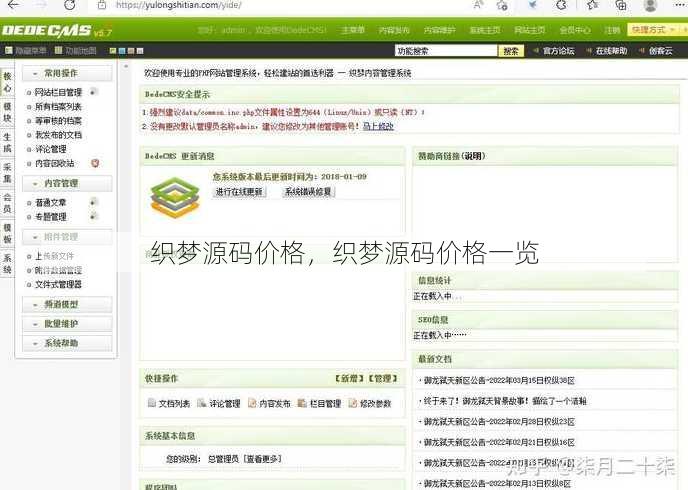The height and width of the screenshot is (490, 688).
Task: Click the lock icon in address bar
Action: click(102, 5)
